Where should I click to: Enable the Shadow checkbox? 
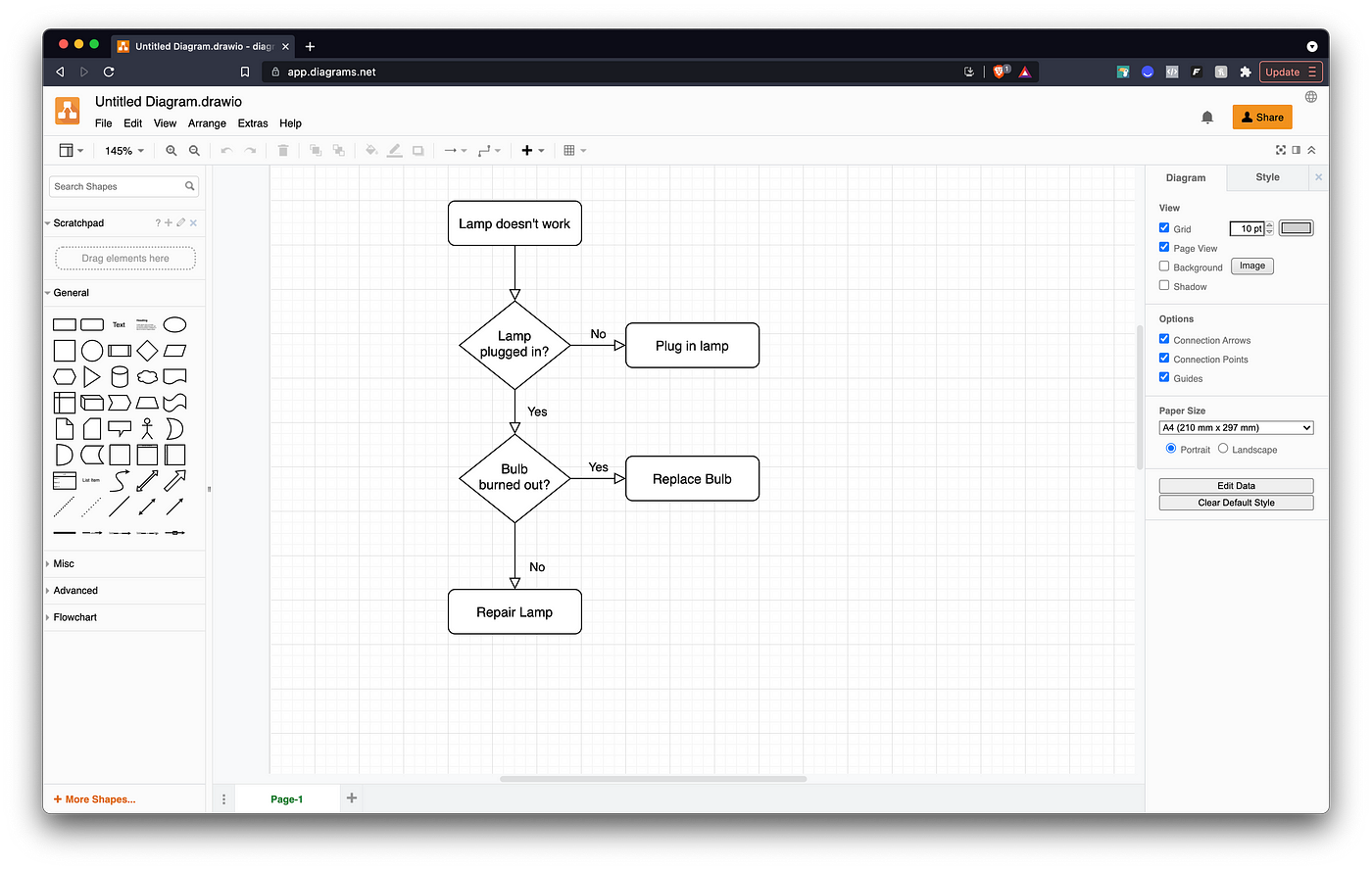(1164, 285)
